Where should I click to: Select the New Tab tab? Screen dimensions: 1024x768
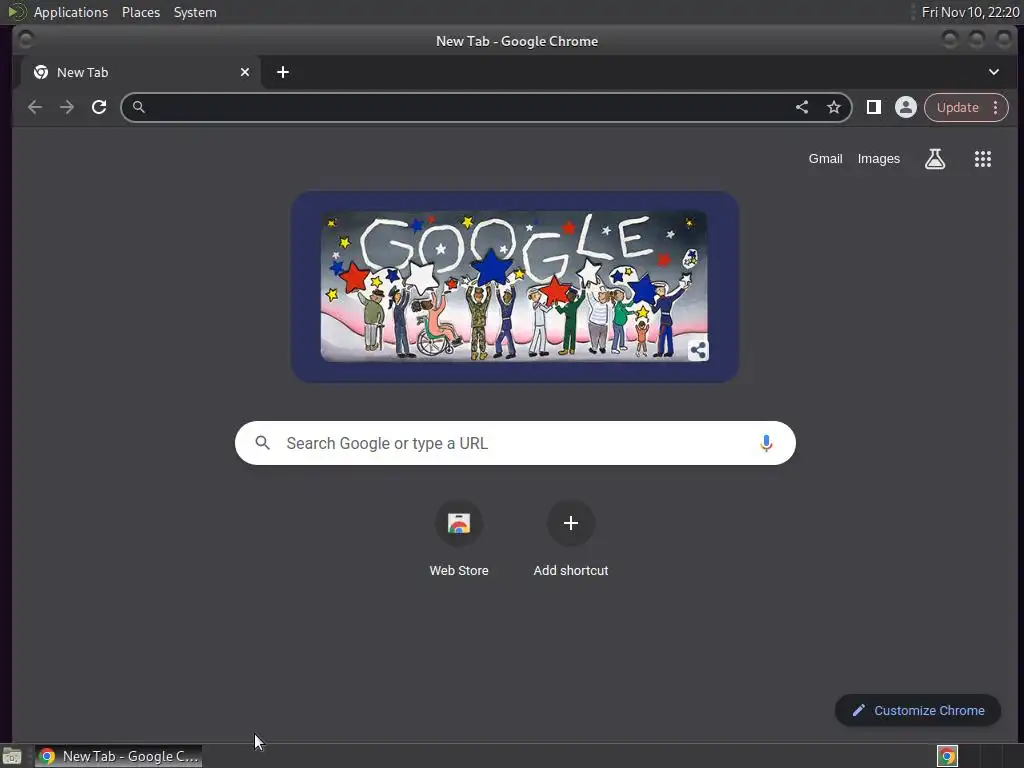(x=138, y=72)
